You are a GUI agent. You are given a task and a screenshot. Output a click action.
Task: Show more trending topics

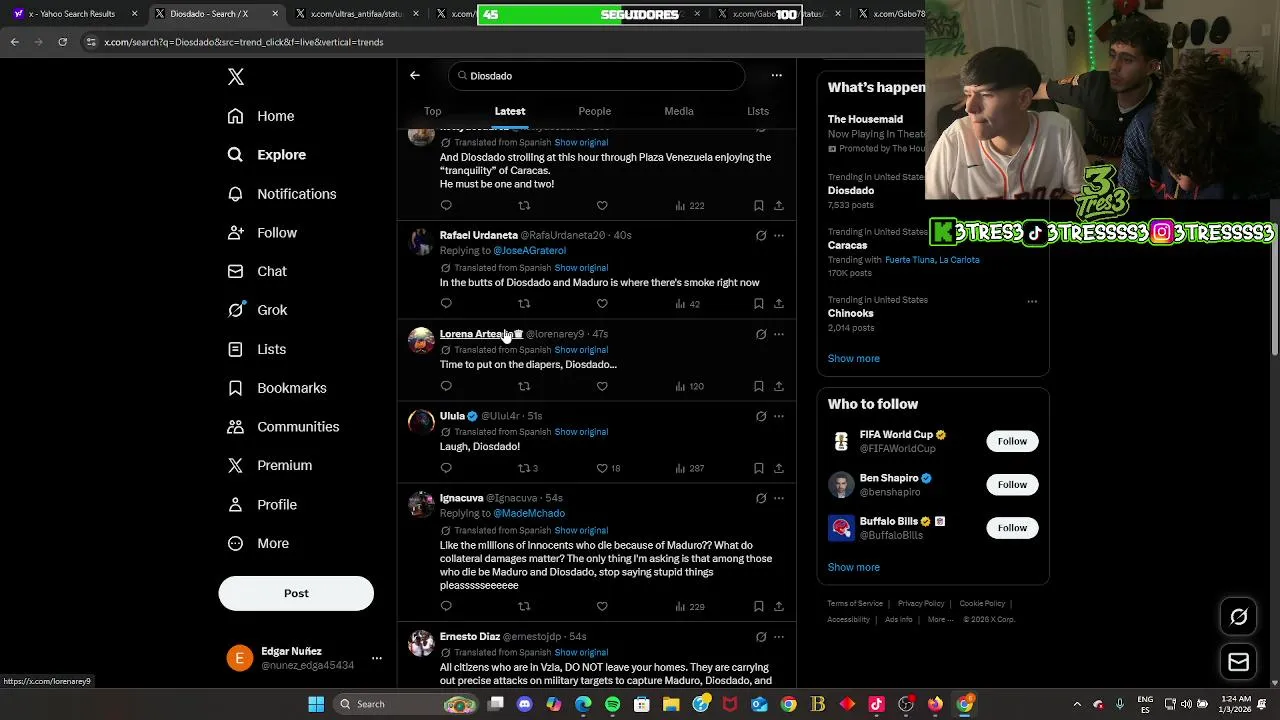pos(853,358)
